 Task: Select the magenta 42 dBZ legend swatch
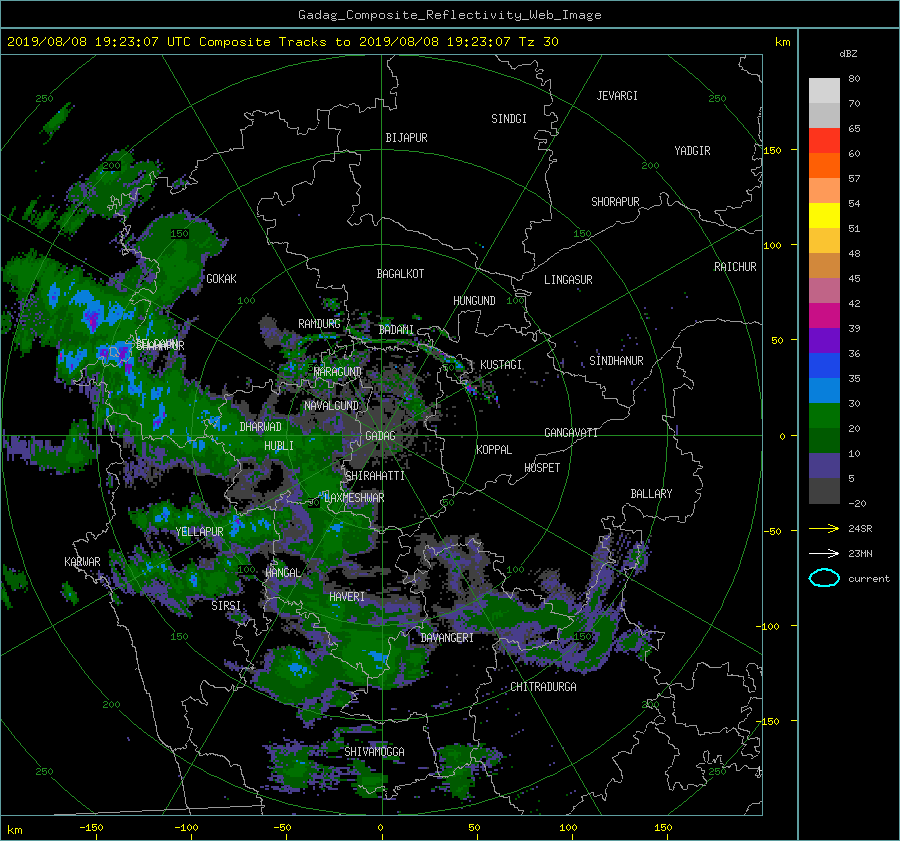[824, 316]
